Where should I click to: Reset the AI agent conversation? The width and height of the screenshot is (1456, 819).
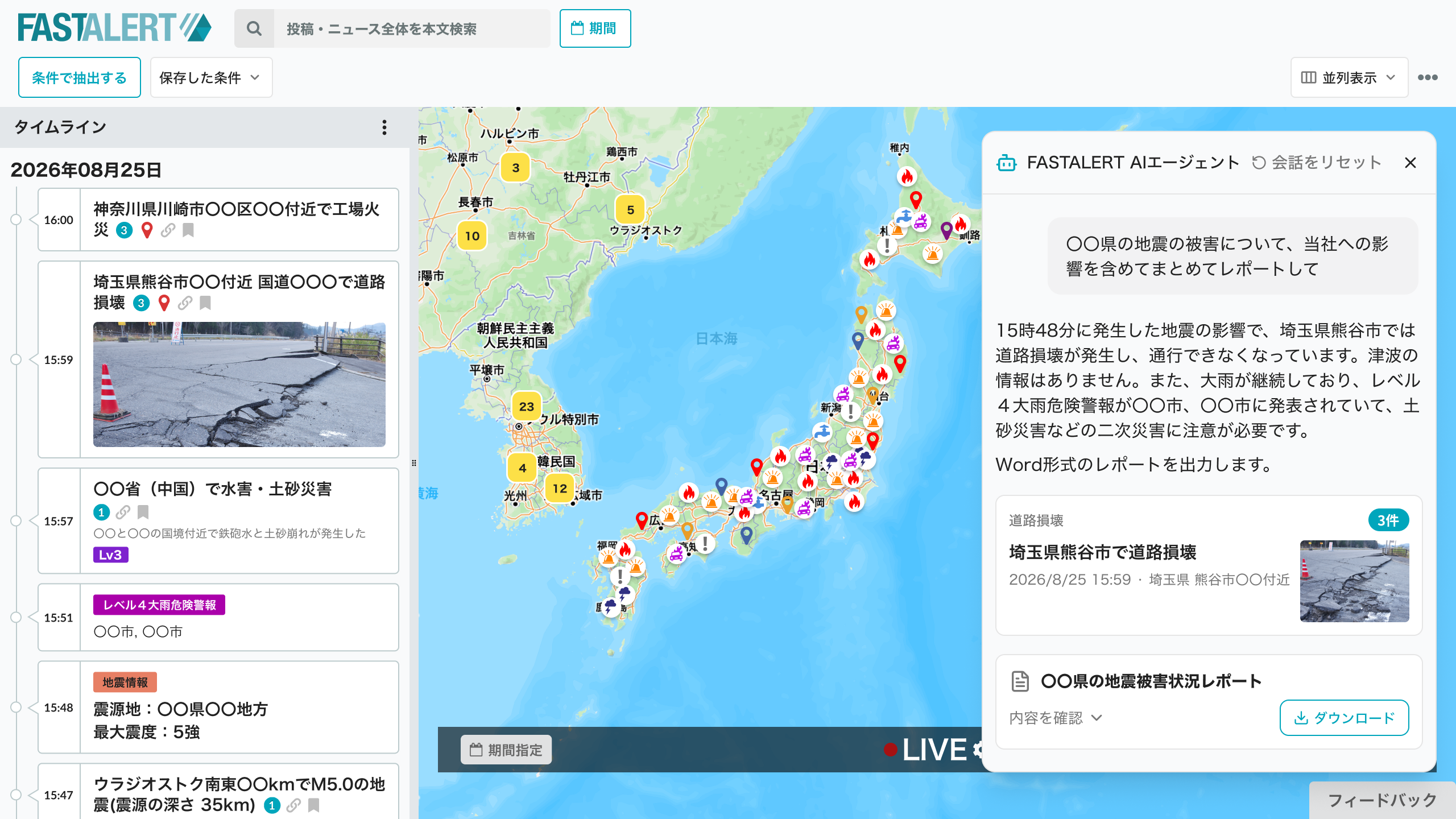pos(1316,163)
